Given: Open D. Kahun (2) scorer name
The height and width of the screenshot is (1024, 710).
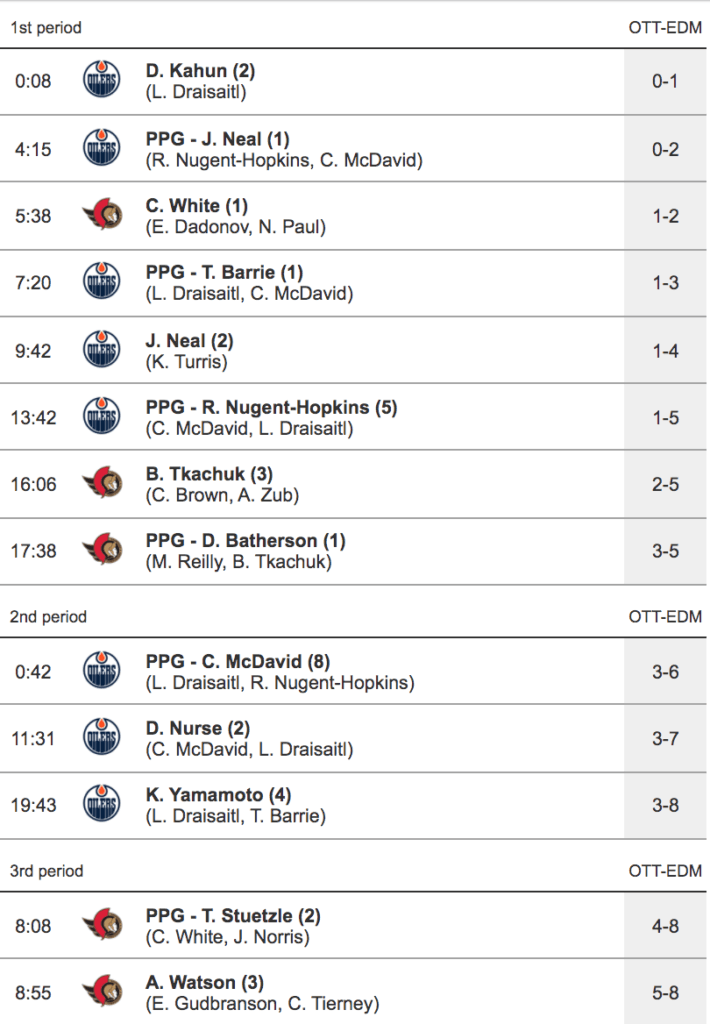Looking at the screenshot, I should click(x=201, y=71).
